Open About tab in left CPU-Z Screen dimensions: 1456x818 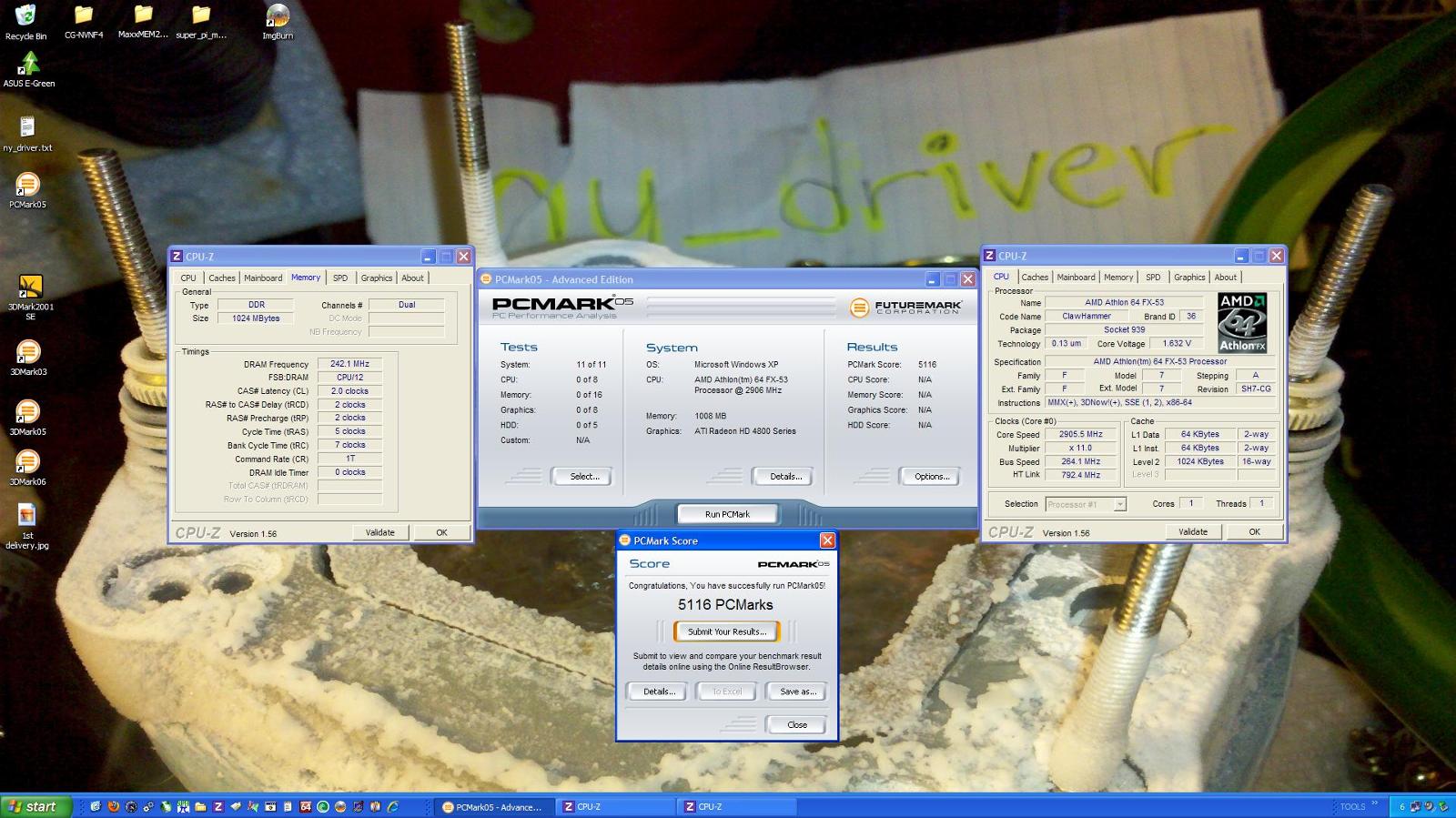tap(412, 278)
